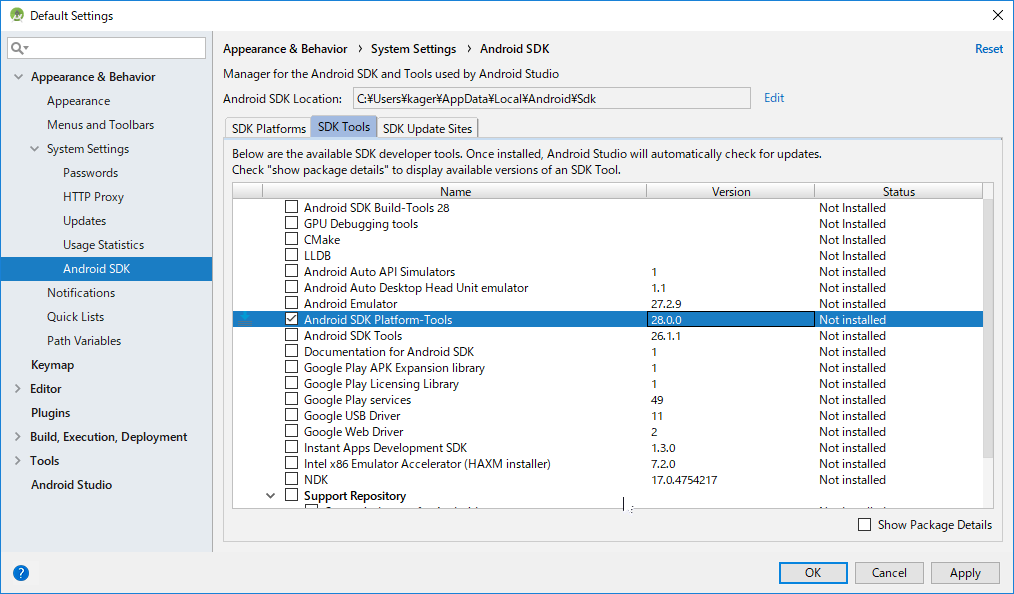The height and width of the screenshot is (594, 1014).
Task: Click the help question mark icon
Action: (21, 573)
